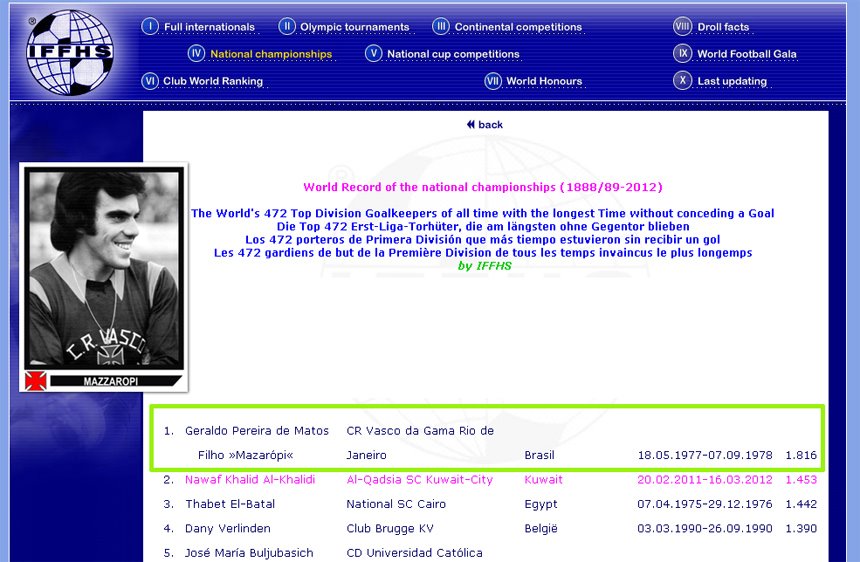Click the 1.816 minutes value
Viewport: 860px width, 562px height.
[801, 455]
